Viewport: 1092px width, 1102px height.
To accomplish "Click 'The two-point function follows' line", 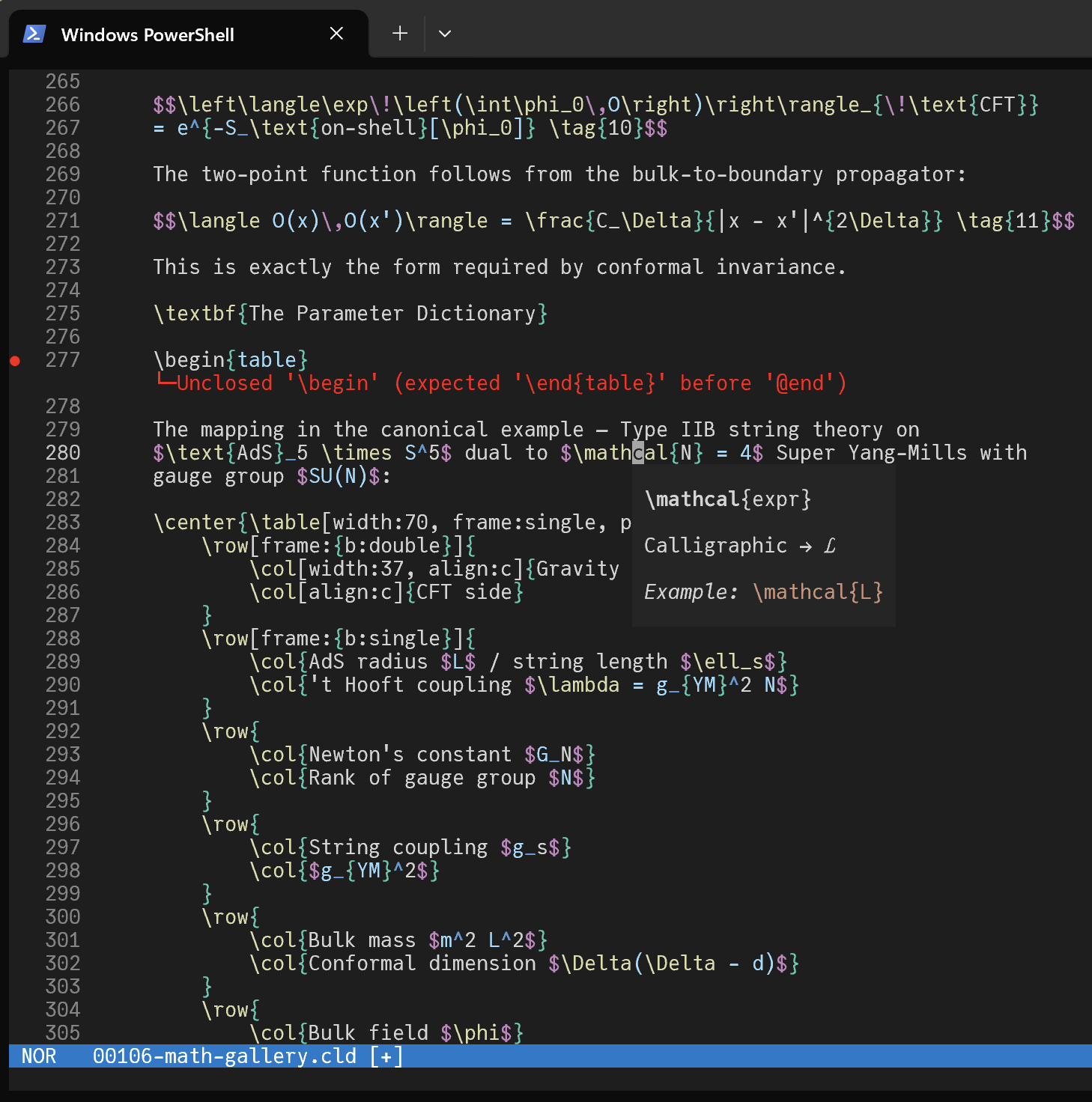I will tap(560, 174).
